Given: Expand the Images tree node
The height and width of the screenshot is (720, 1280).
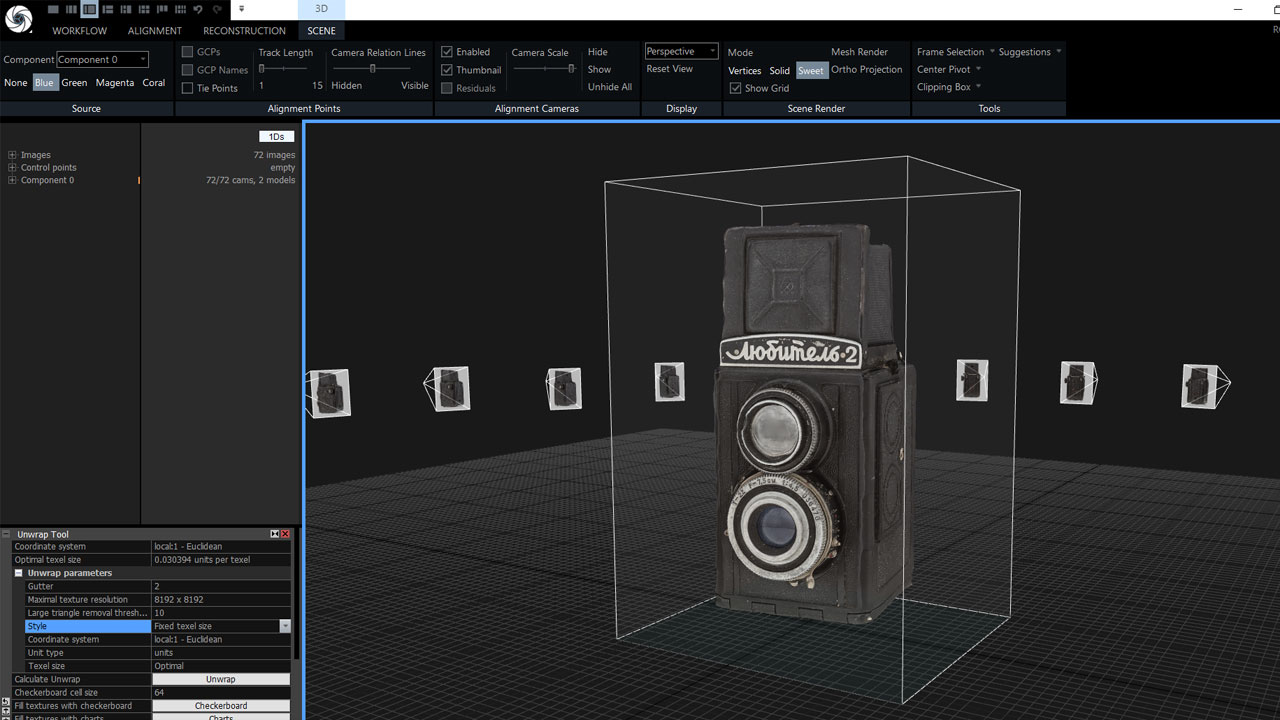Looking at the screenshot, I should click(x=12, y=155).
